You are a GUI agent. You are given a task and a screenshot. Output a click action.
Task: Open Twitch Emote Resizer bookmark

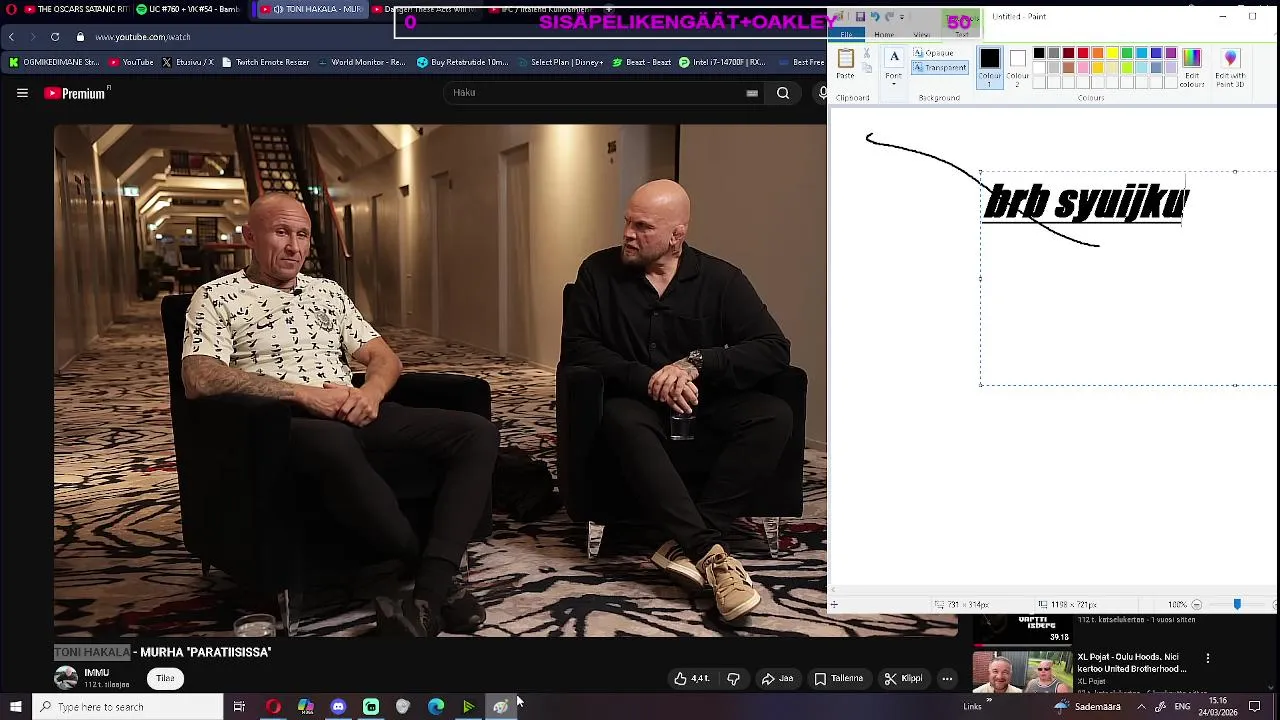[x=266, y=62]
